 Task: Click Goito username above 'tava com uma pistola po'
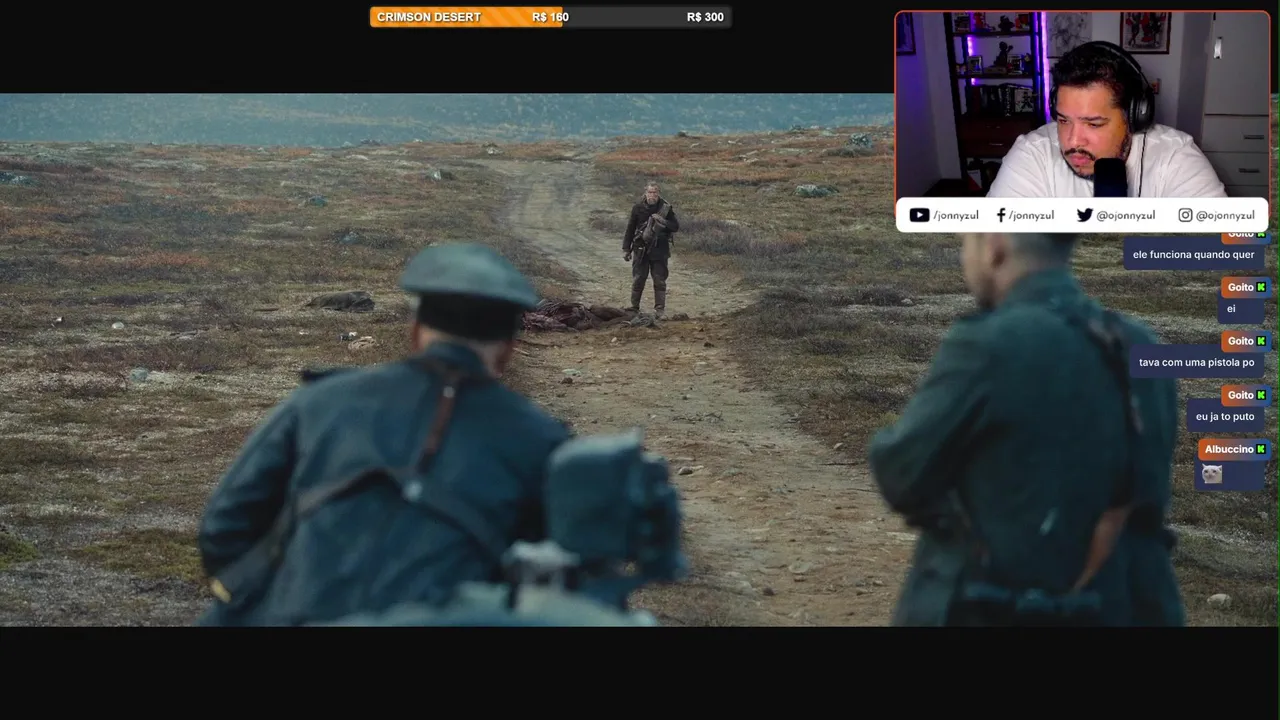[x=1240, y=341]
